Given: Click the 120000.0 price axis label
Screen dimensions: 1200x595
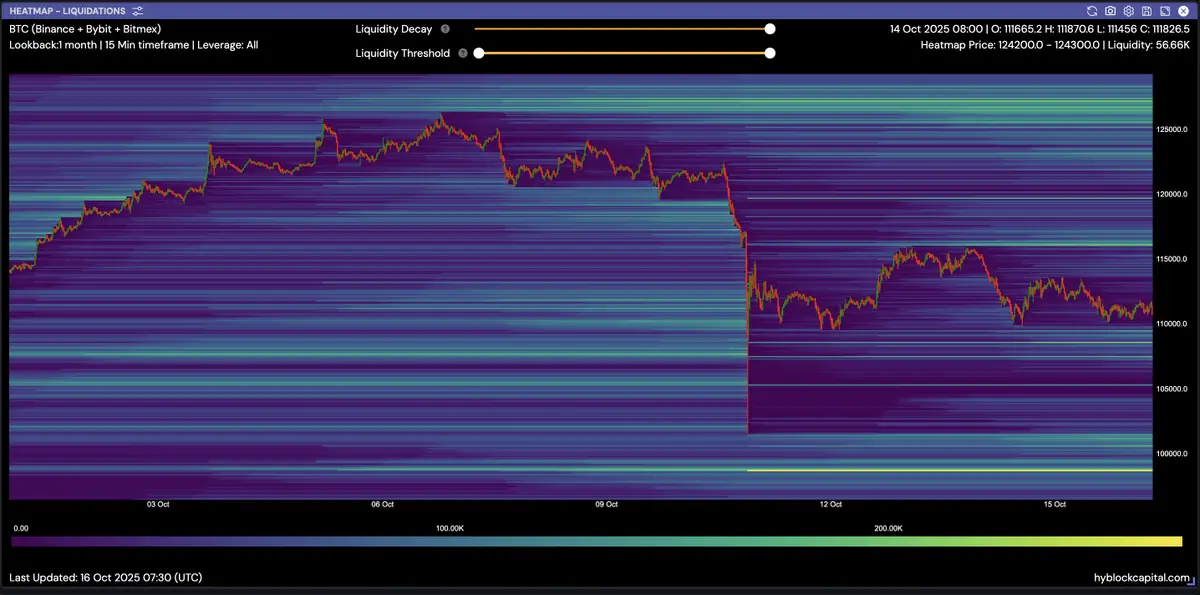Looking at the screenshot, I should coord(1173,194).
